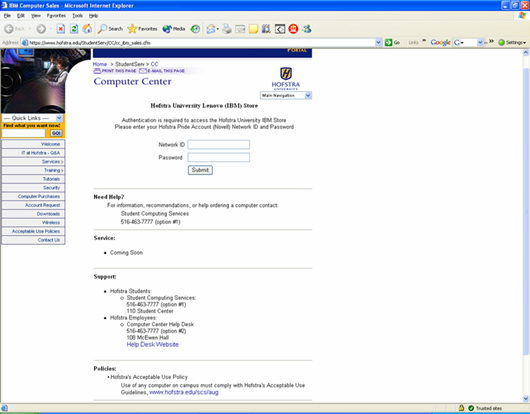The height and width of the screenshot is (414, 530).
Task: Click the Submit button
Action: [200, 170]
